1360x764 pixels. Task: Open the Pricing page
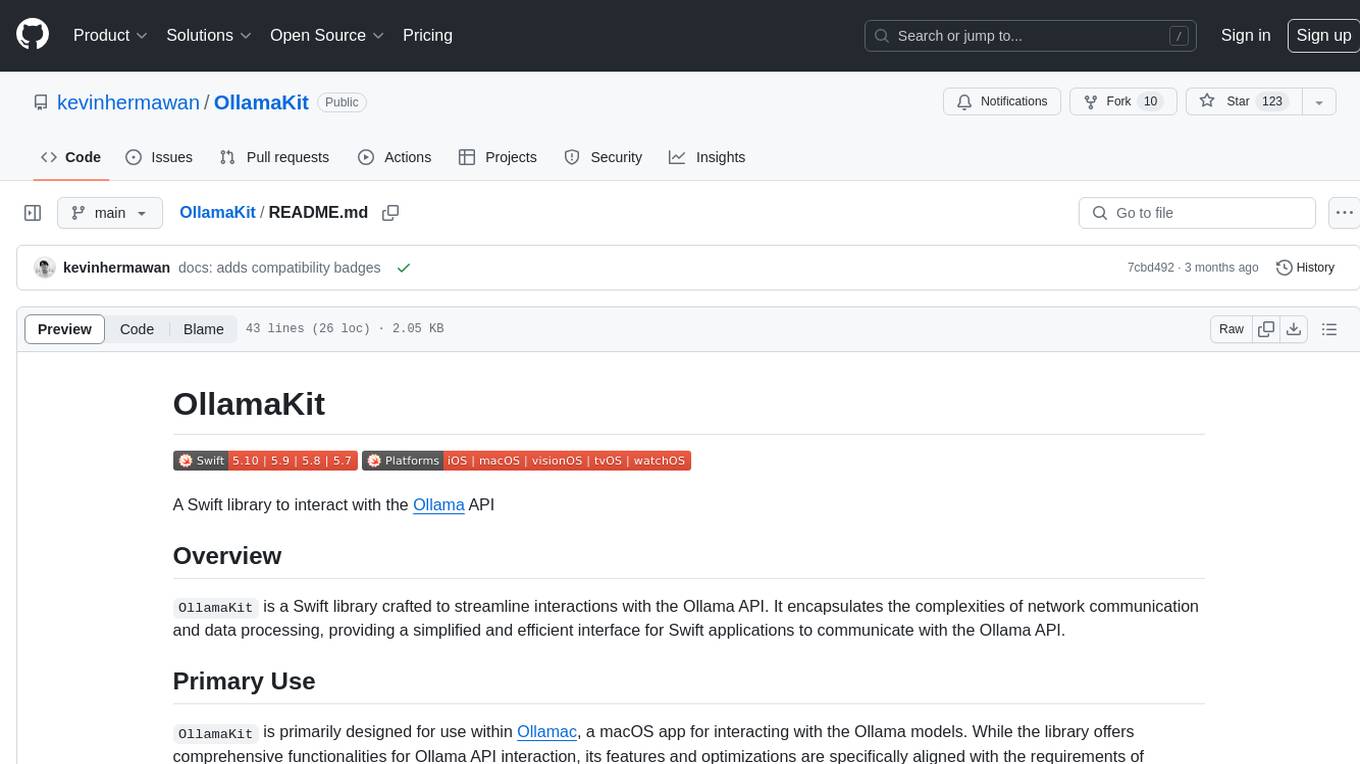click(x=427, y=35)
